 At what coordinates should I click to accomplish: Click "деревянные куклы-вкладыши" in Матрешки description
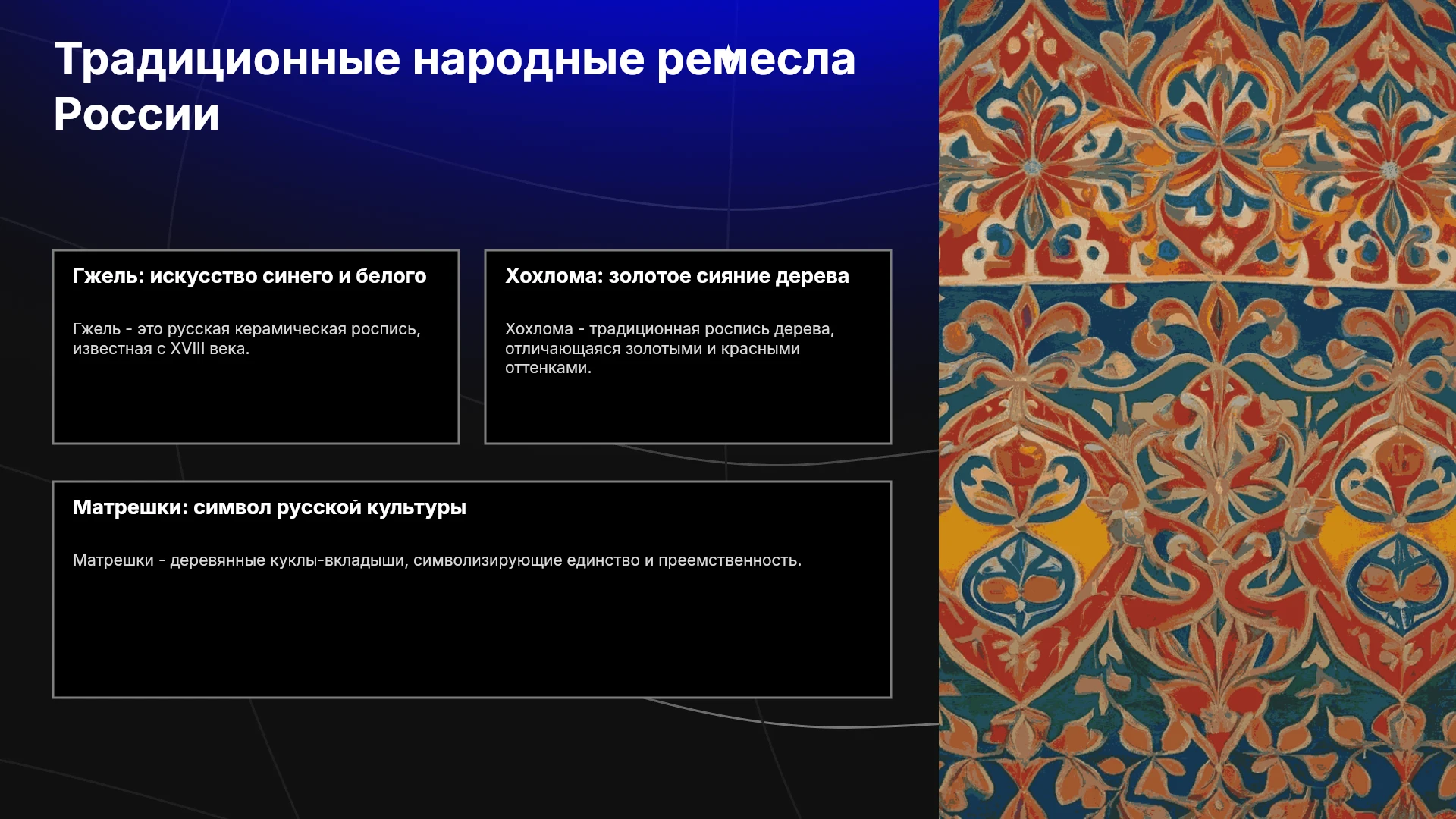pos(289,560)
